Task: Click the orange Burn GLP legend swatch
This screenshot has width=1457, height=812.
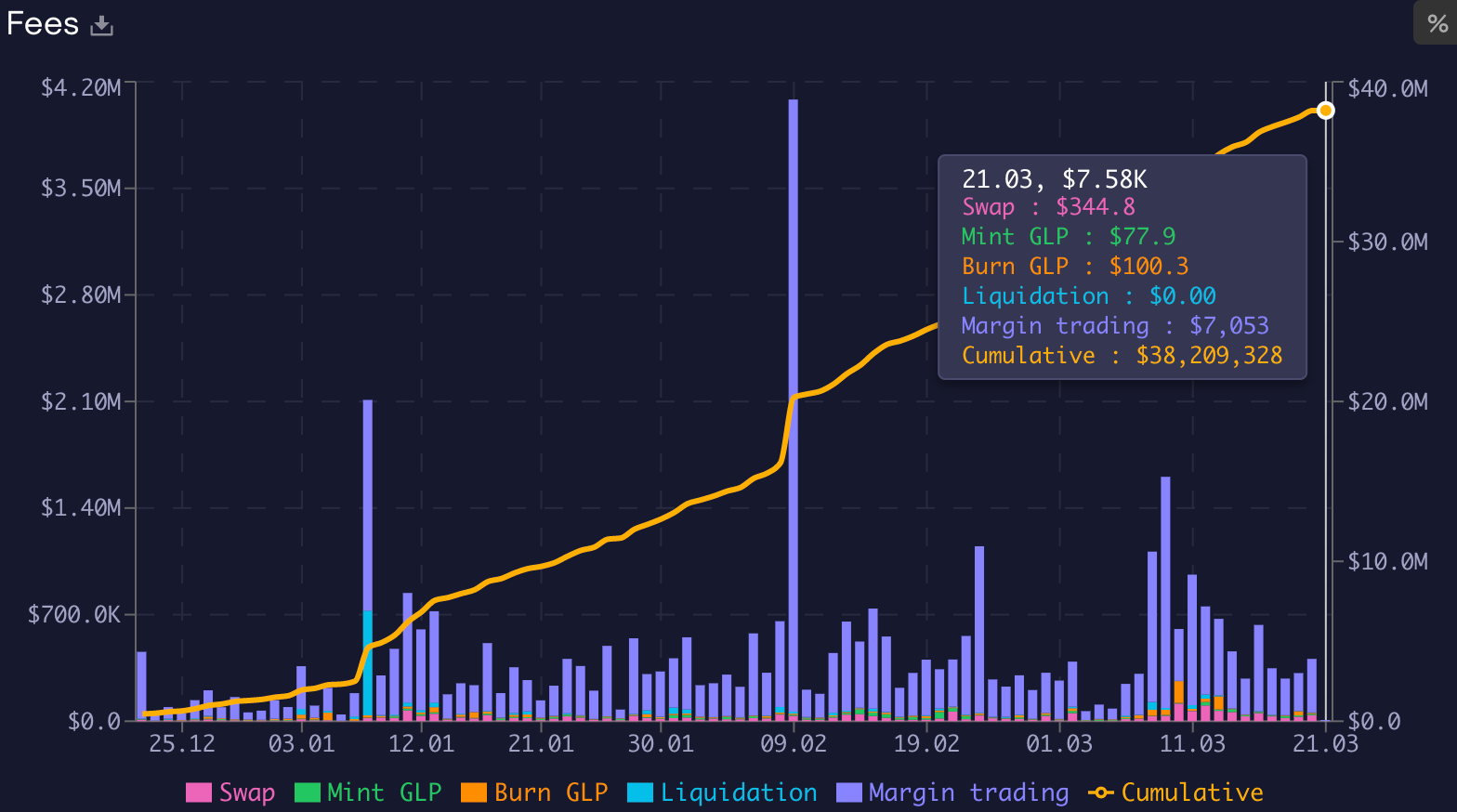Action: (x=474, y=792)
